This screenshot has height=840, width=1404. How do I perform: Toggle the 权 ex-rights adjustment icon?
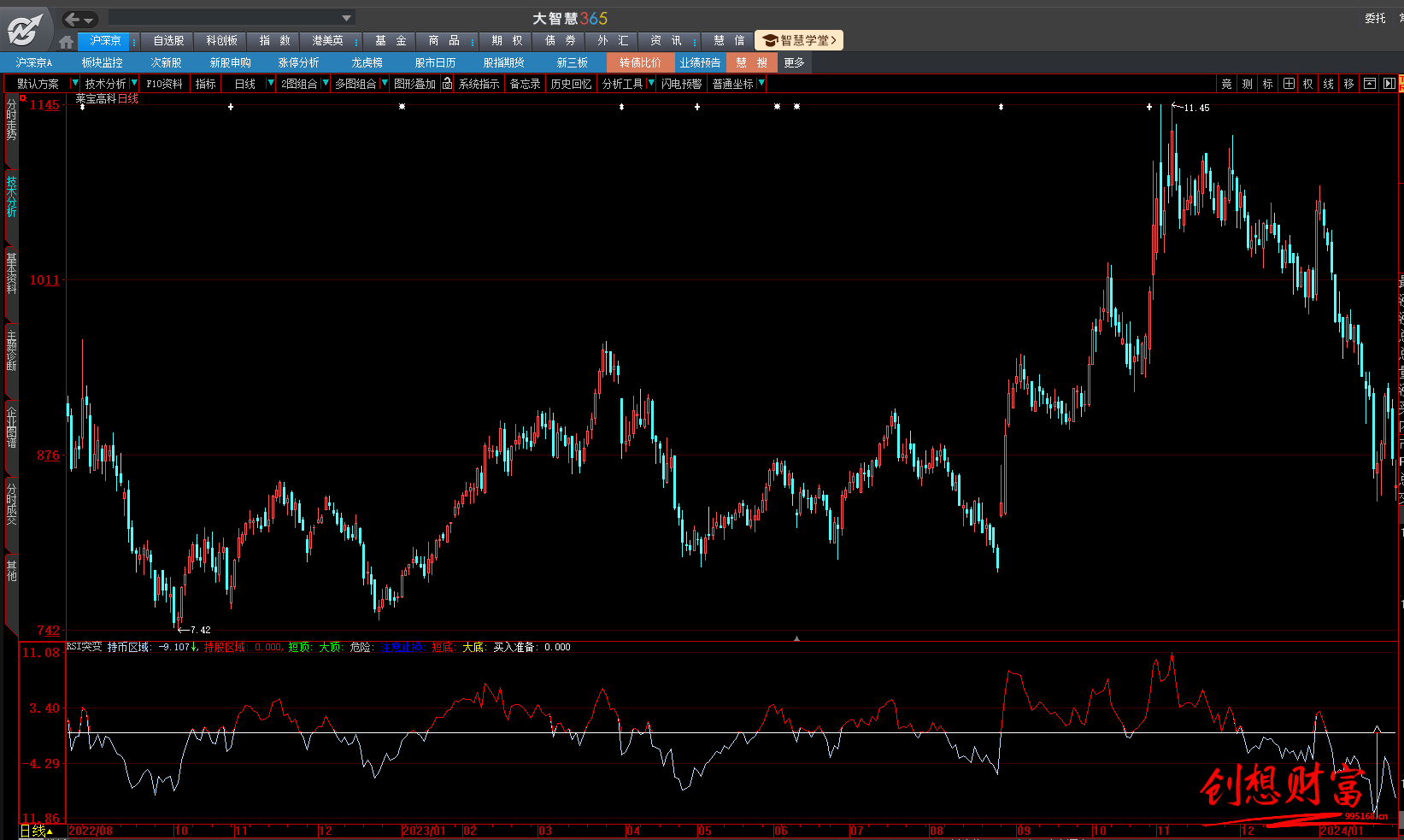(x=1307, y=84)
